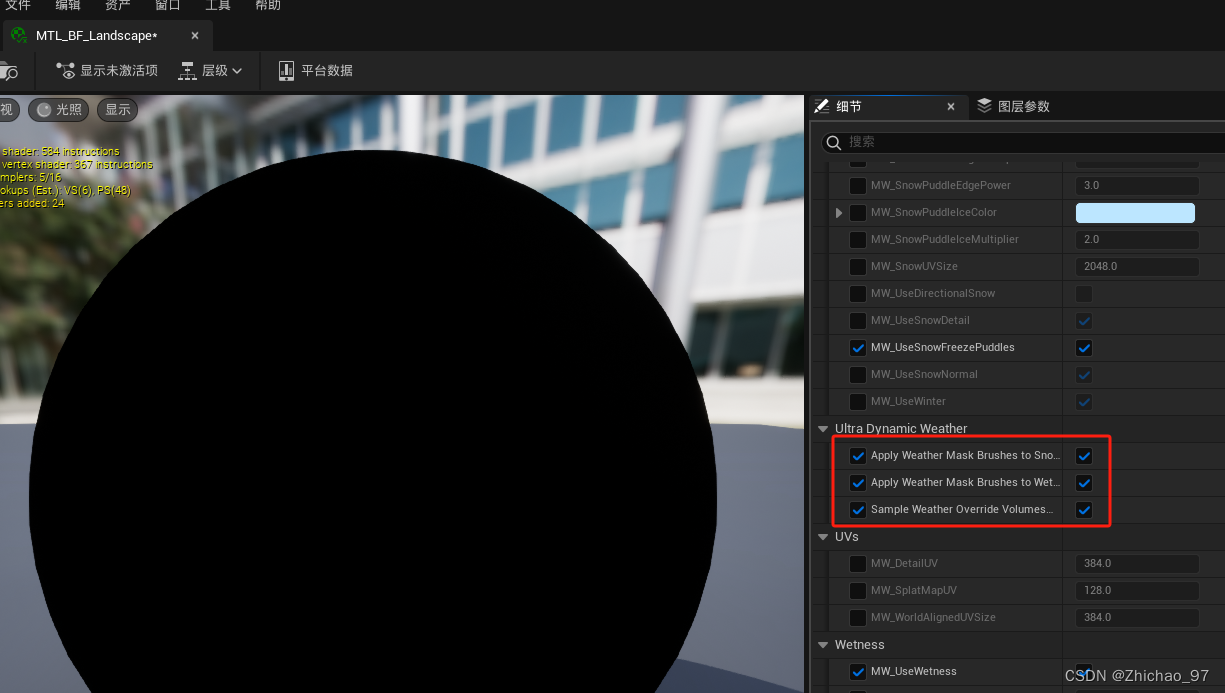This screenshot has height=693, width=1225.
Task: Click the search magnifier in 细节 panel
Action: [833, 142]
